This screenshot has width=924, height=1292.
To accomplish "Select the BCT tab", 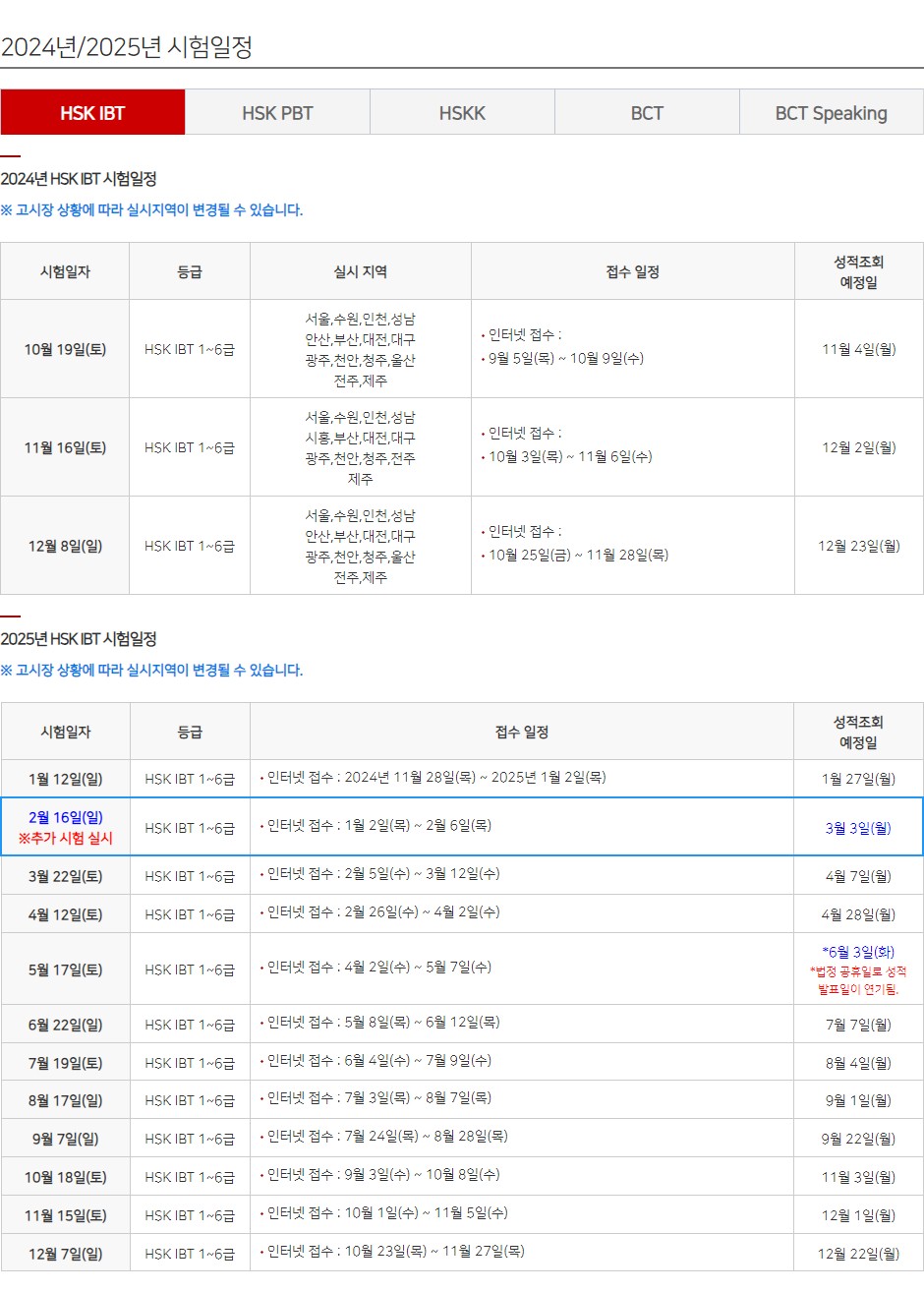I will coord(646,111).
